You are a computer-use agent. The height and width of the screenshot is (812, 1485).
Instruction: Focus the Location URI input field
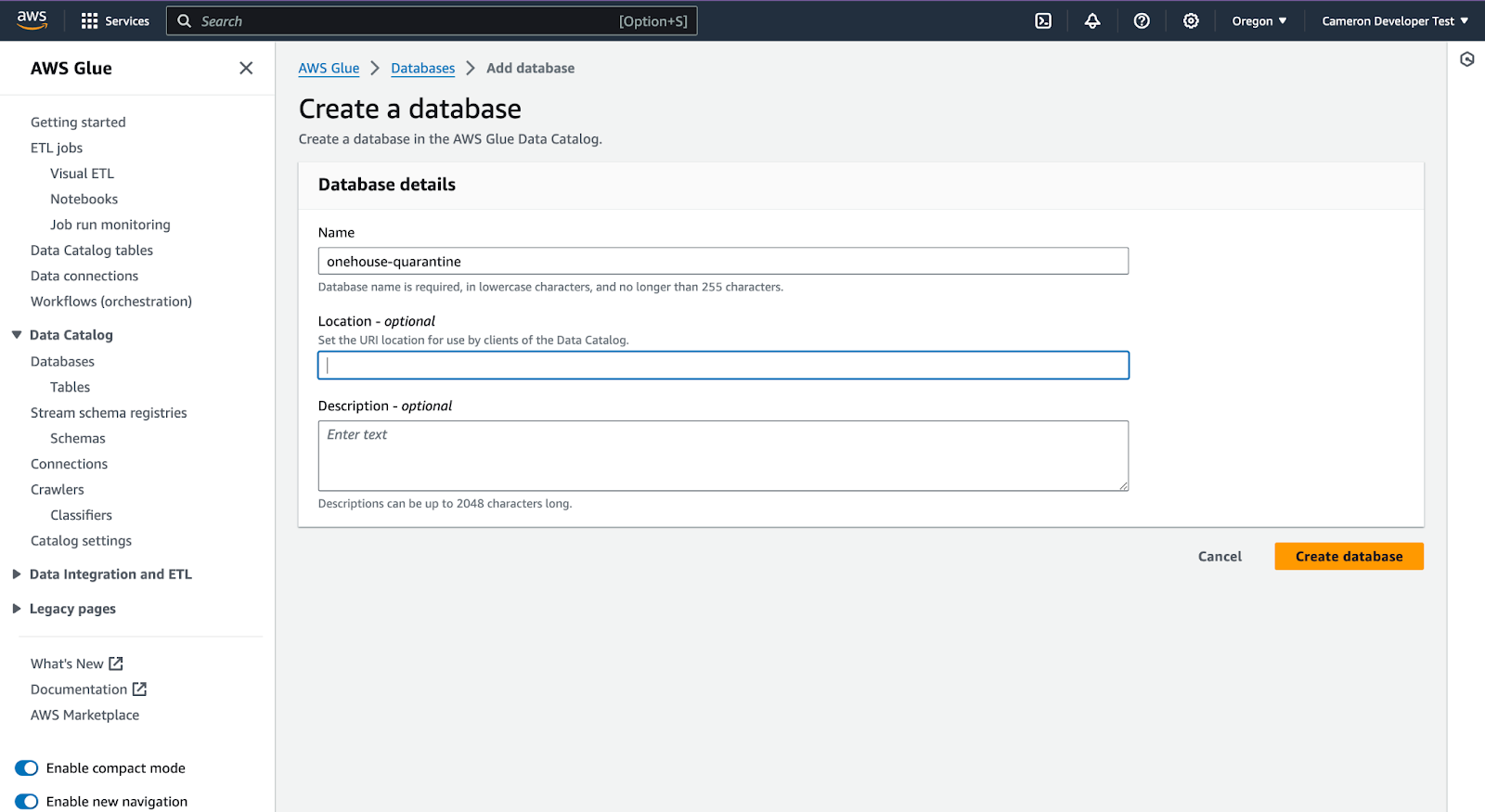tap(723, 365)
